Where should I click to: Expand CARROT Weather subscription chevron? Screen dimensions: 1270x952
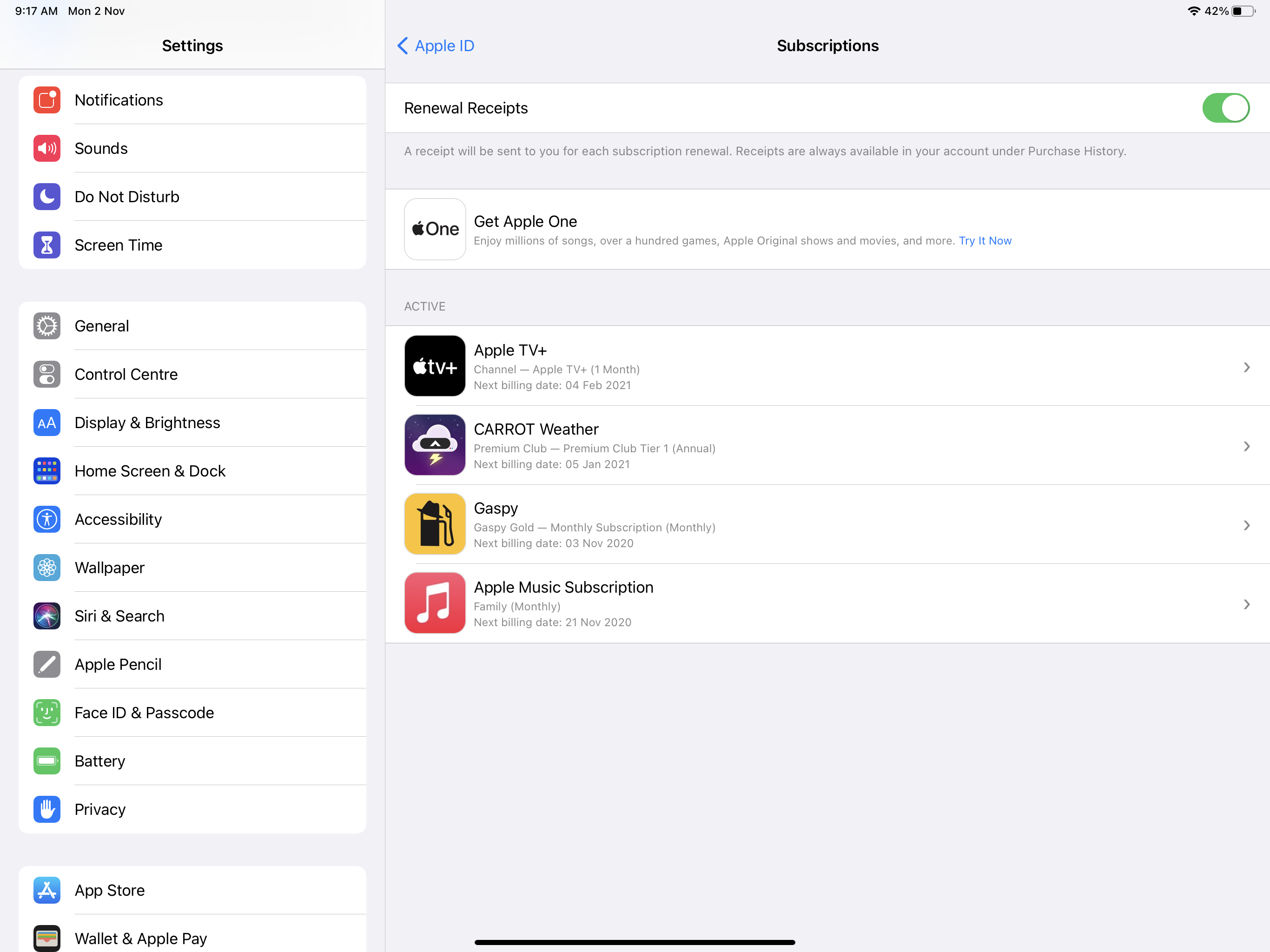pyautogui.click(x=1246, y=446)
